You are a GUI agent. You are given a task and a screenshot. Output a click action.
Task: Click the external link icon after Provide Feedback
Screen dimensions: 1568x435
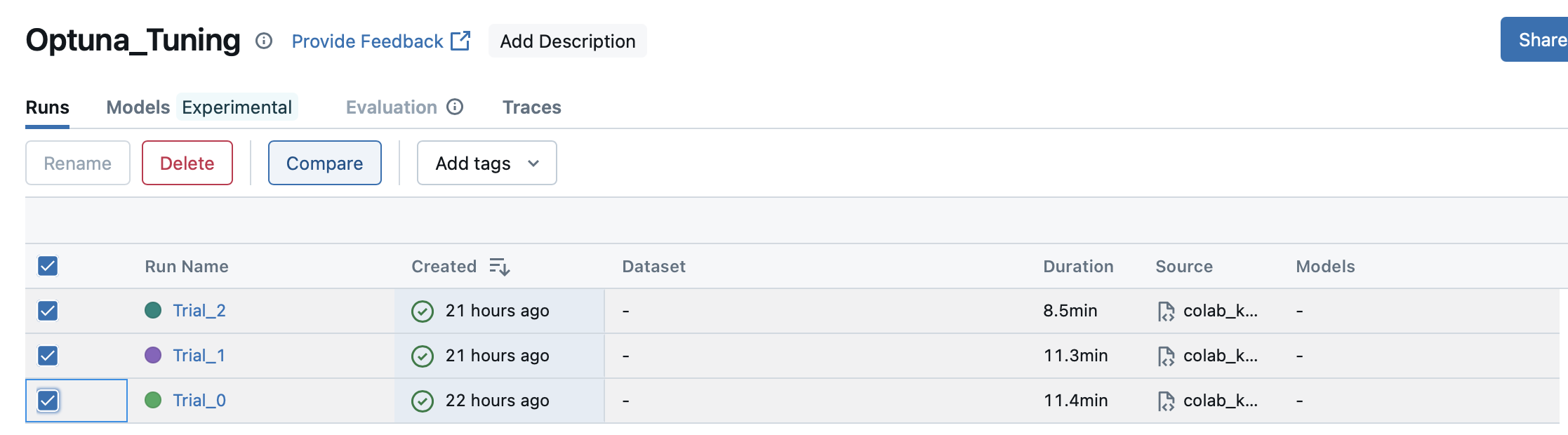pos(460,41)
